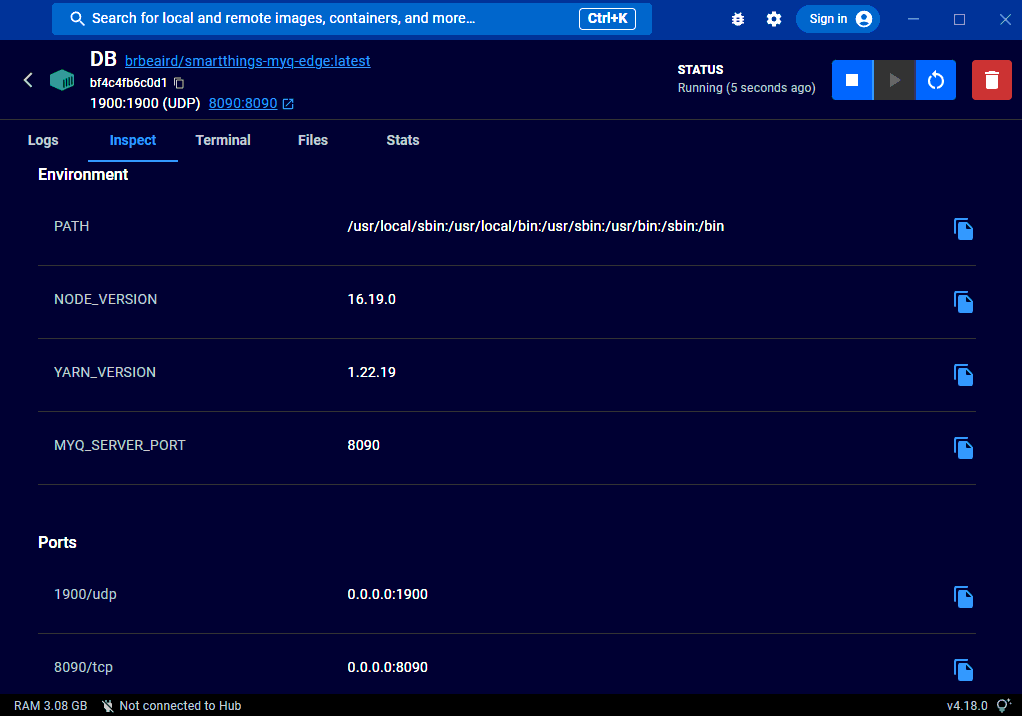Restart the container
This screenshot has width=1022, height=716.
(935, 80)
